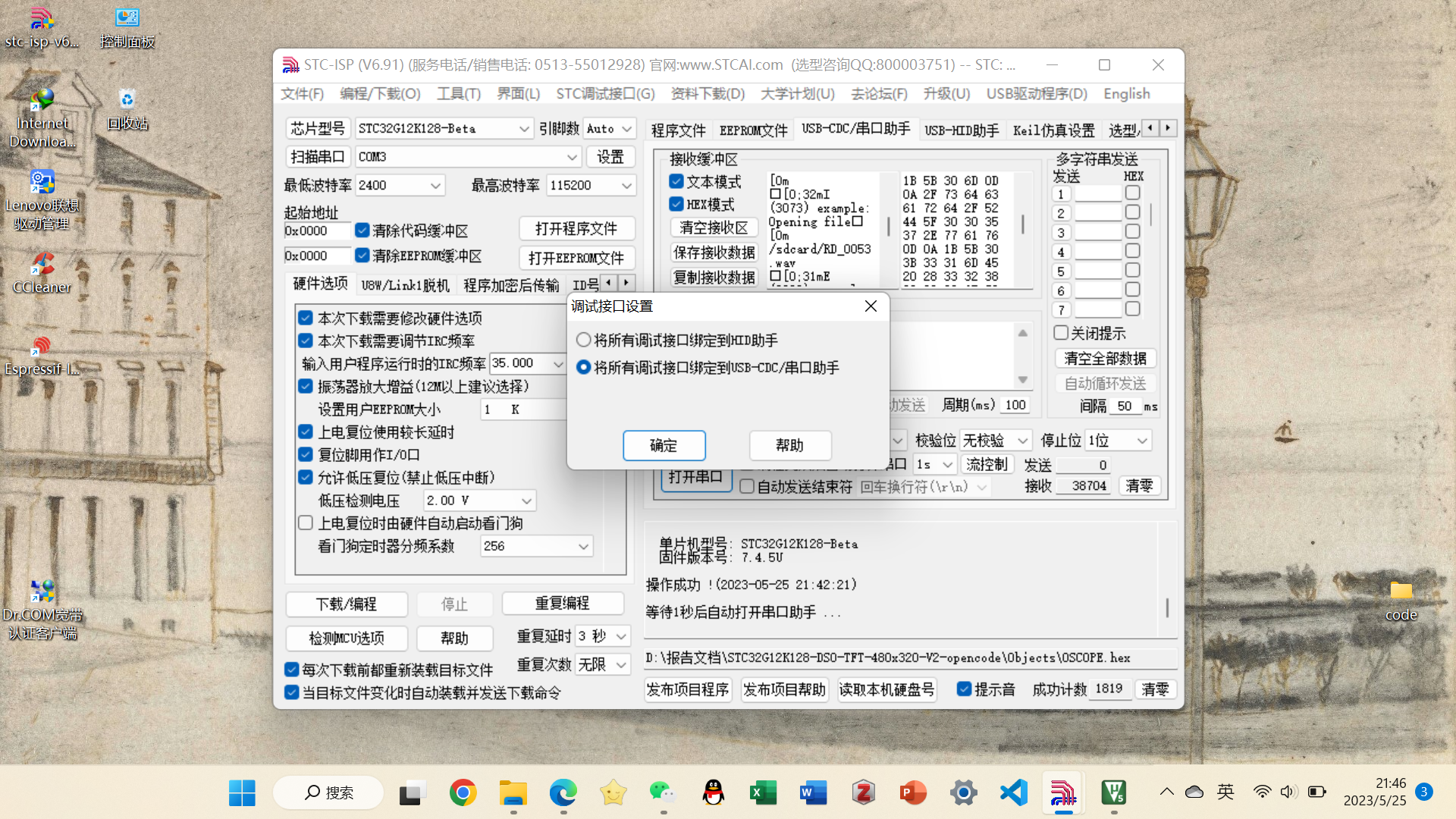The image size is (1456, 819).
Task: Switch to U8W/Link1脱机 tab
Action: pos(405,284)
